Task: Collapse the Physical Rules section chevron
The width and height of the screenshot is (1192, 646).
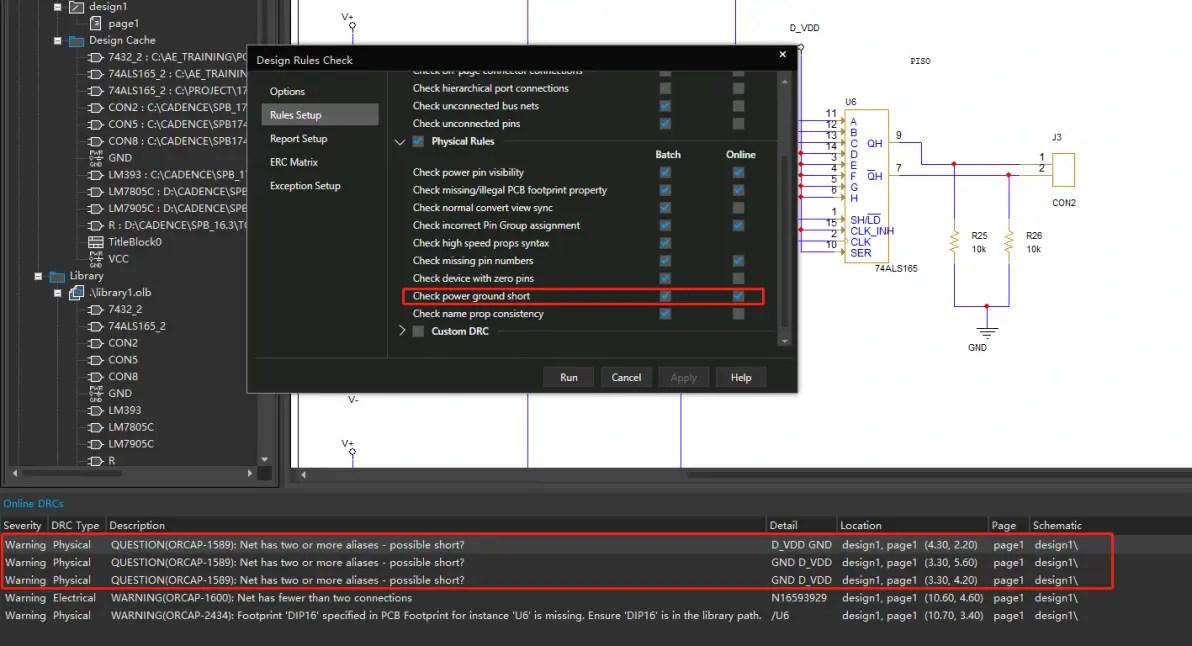Action: (400, 142)
